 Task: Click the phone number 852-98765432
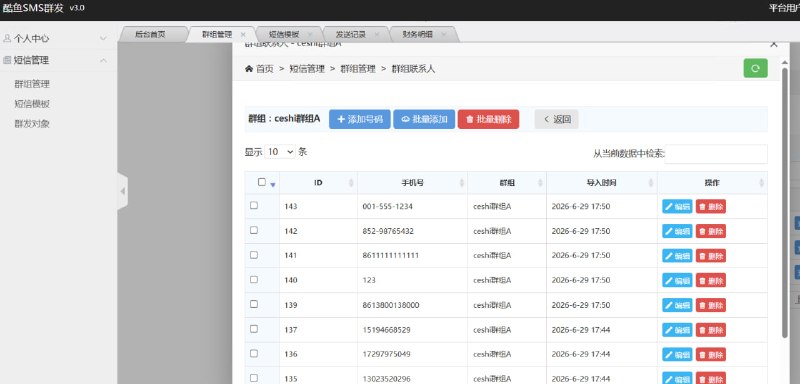click(x=388, y=231)
